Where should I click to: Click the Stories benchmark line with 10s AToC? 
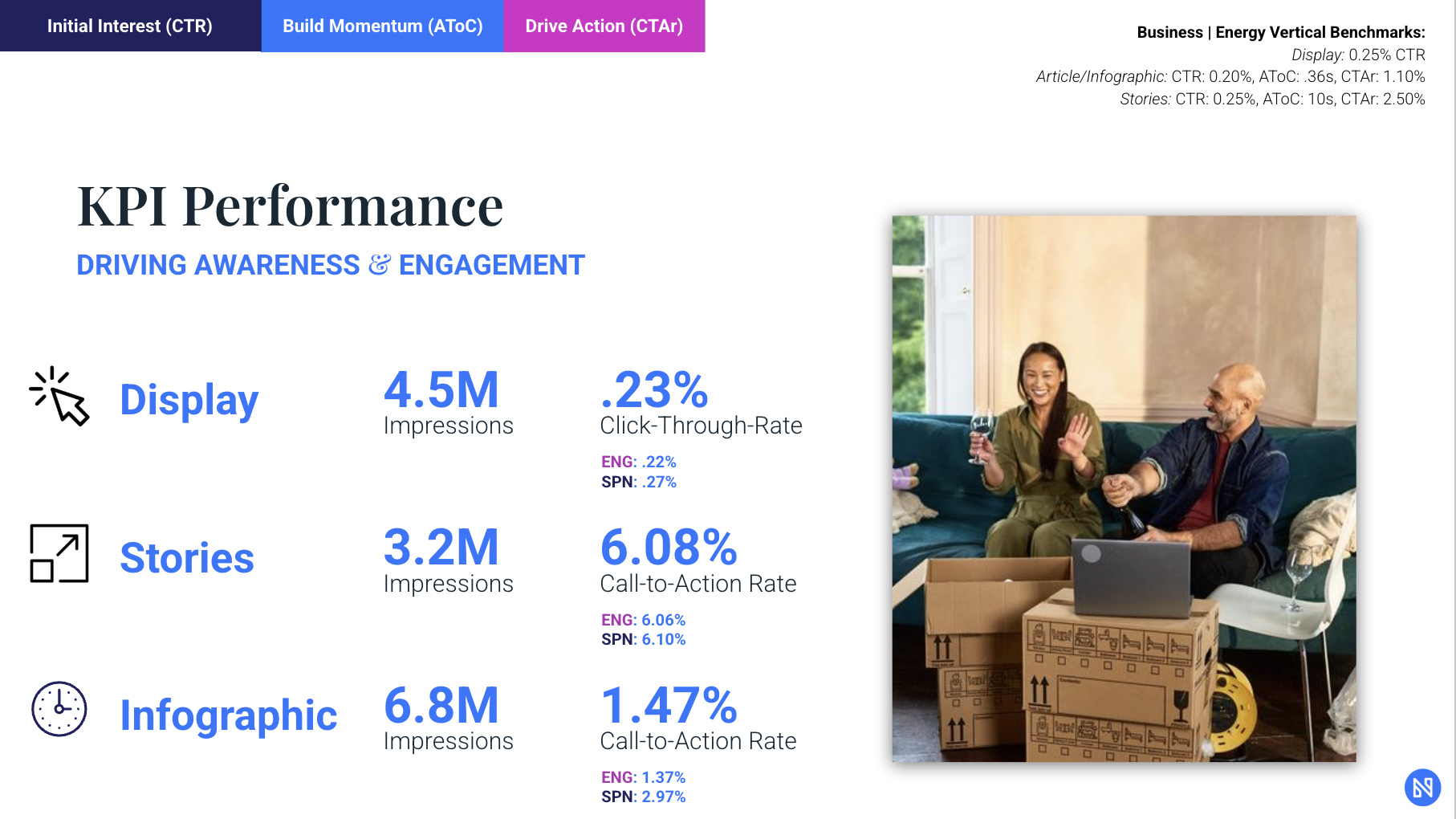click(x=1272, y=99)
